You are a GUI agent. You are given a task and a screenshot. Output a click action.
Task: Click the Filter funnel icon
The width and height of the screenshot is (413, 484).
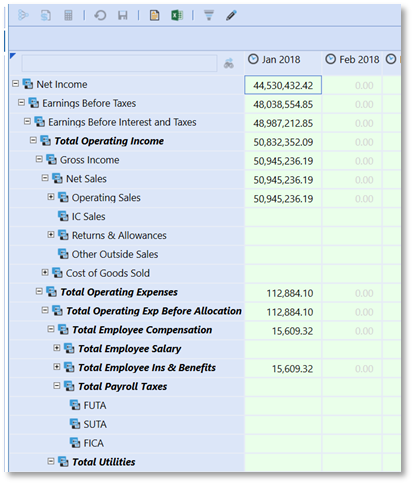click(x=209, y=15)
